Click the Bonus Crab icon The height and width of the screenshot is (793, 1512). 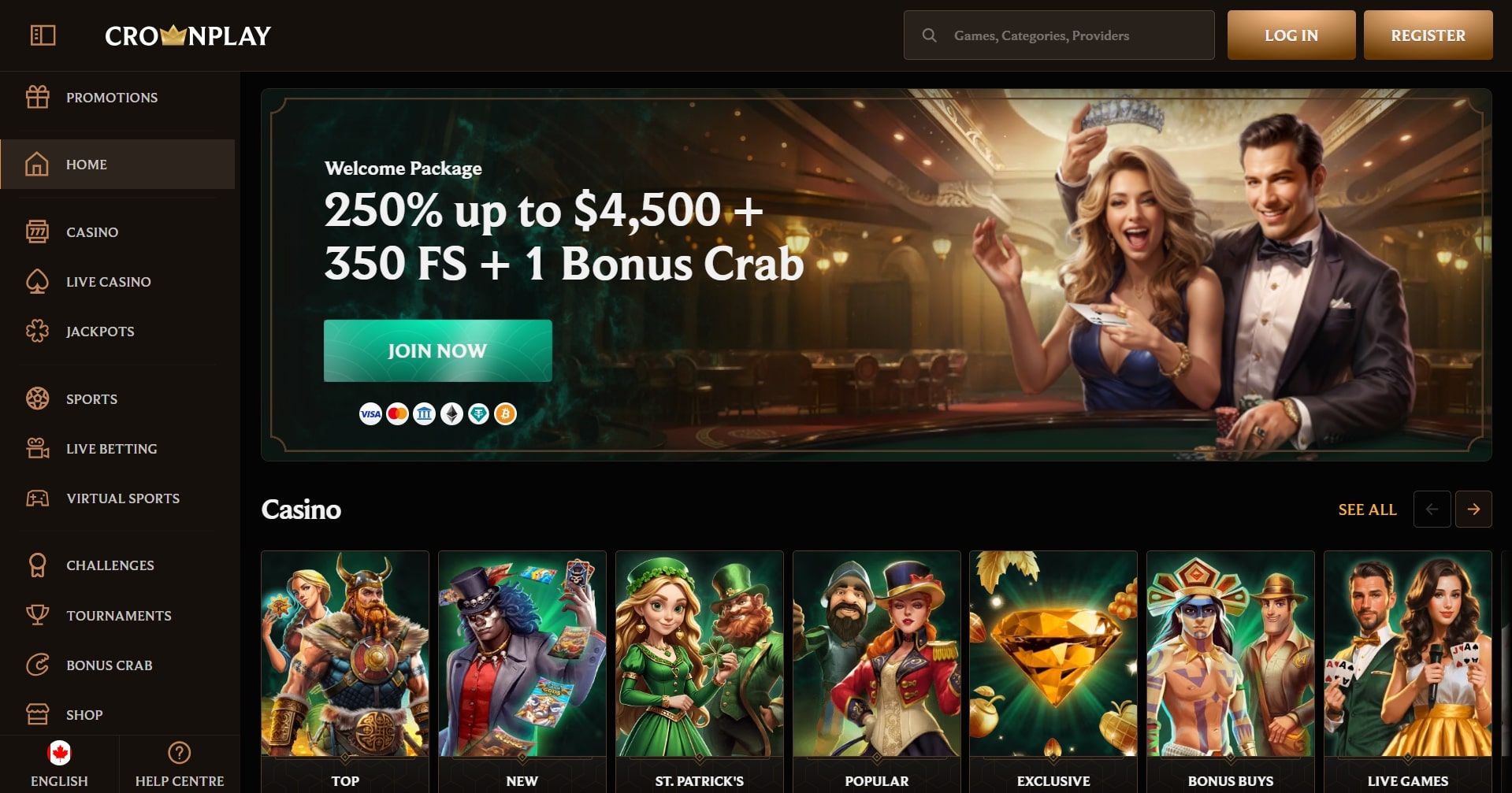point(37,665)
